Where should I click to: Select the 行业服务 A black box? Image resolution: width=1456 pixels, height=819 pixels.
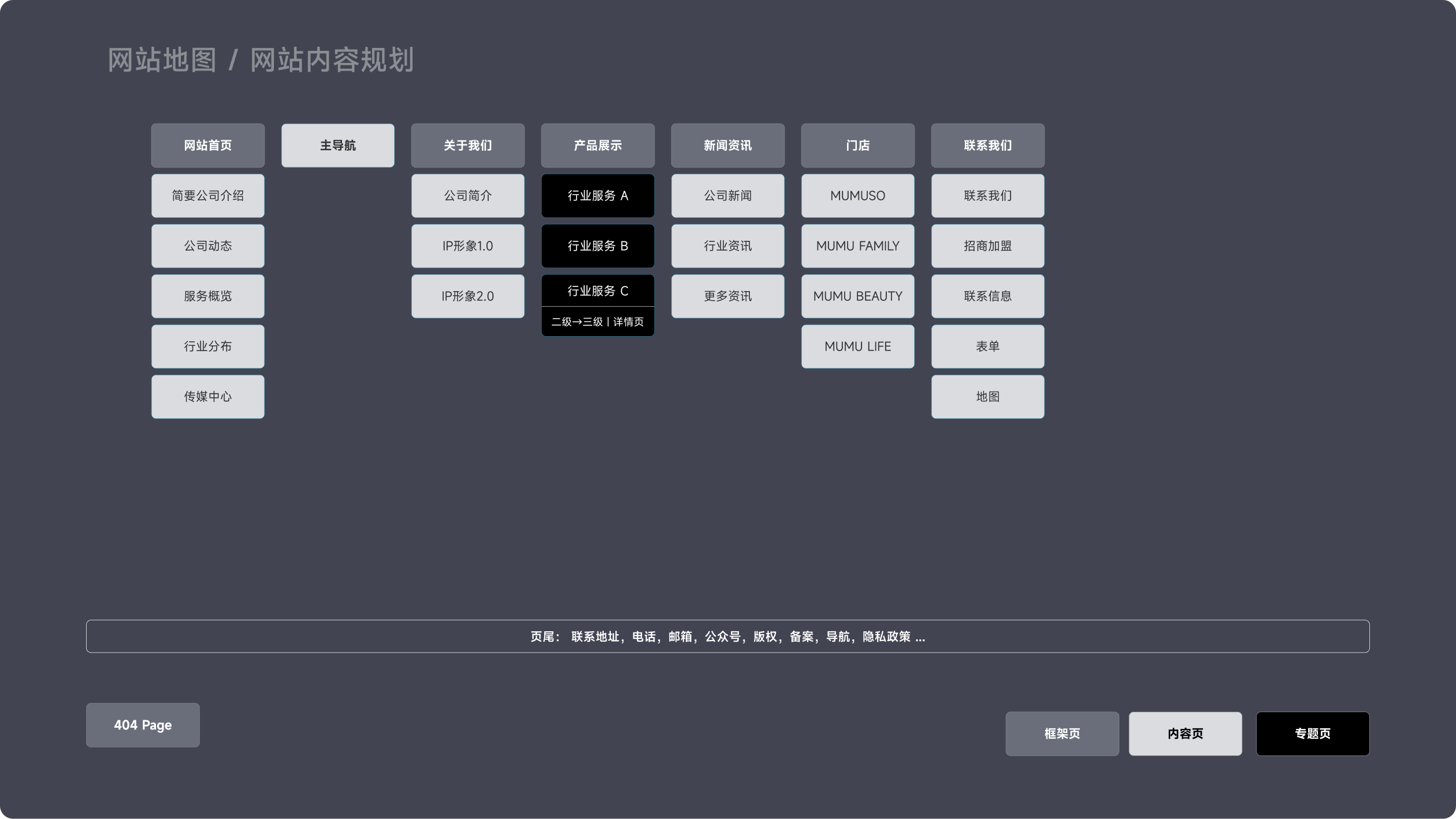click(x=597, y=196)
